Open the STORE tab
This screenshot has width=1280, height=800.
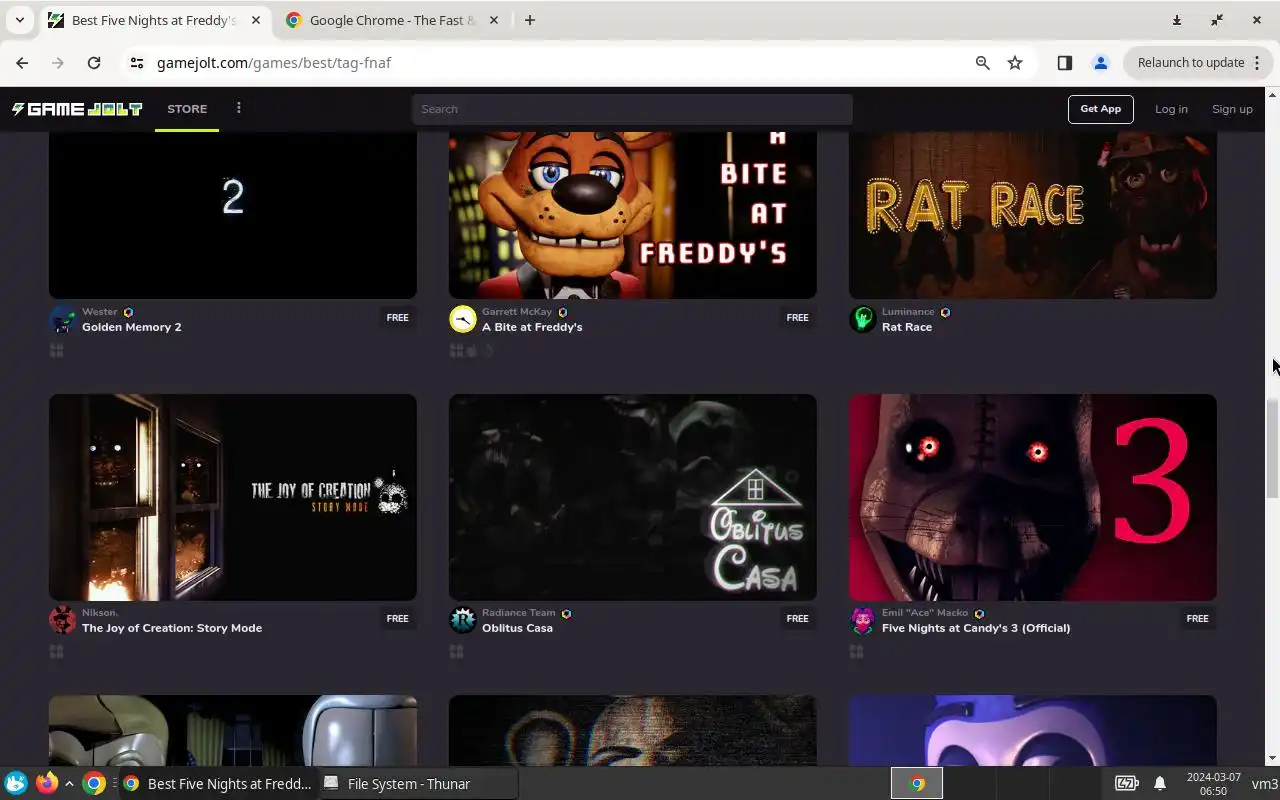pos(187,109)
